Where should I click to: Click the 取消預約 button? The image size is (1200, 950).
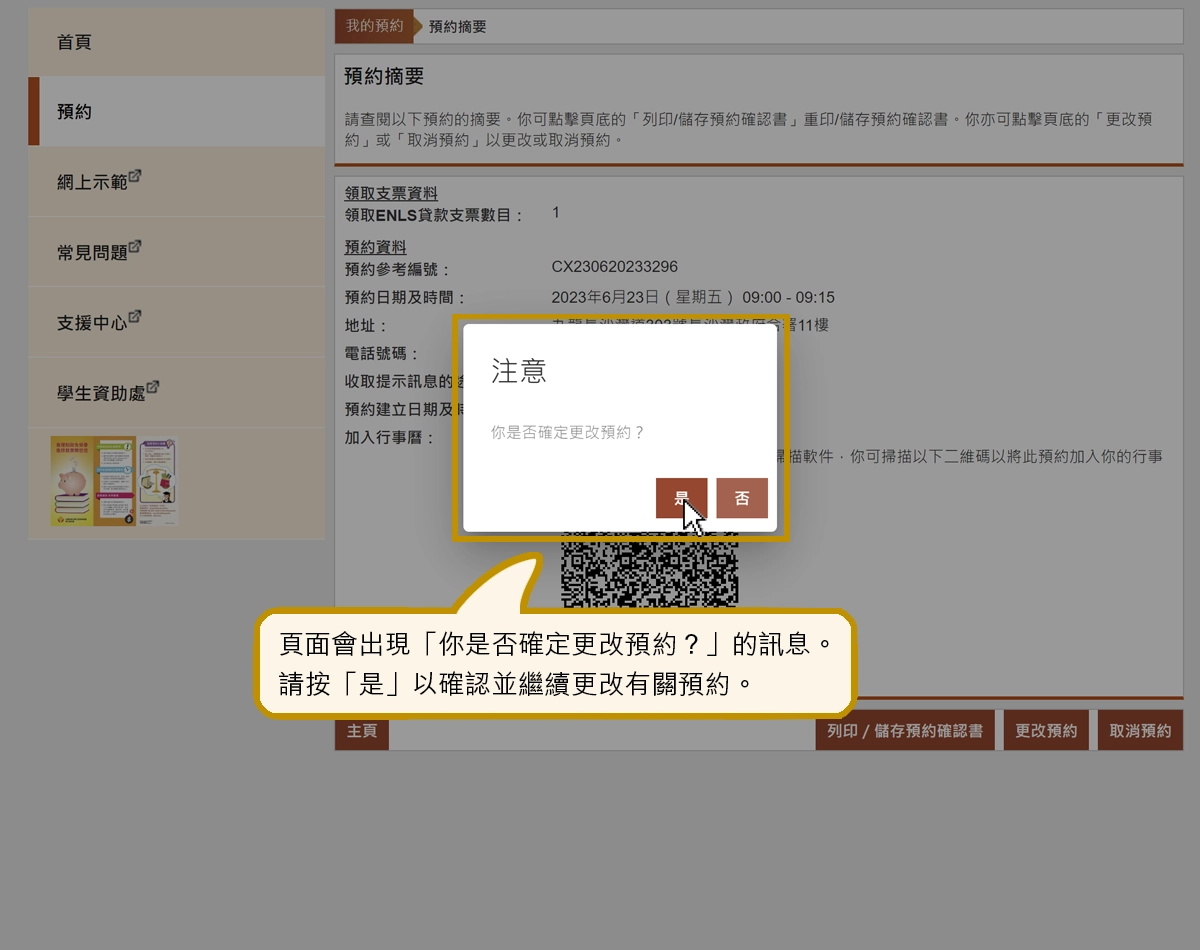[1140, 730]
